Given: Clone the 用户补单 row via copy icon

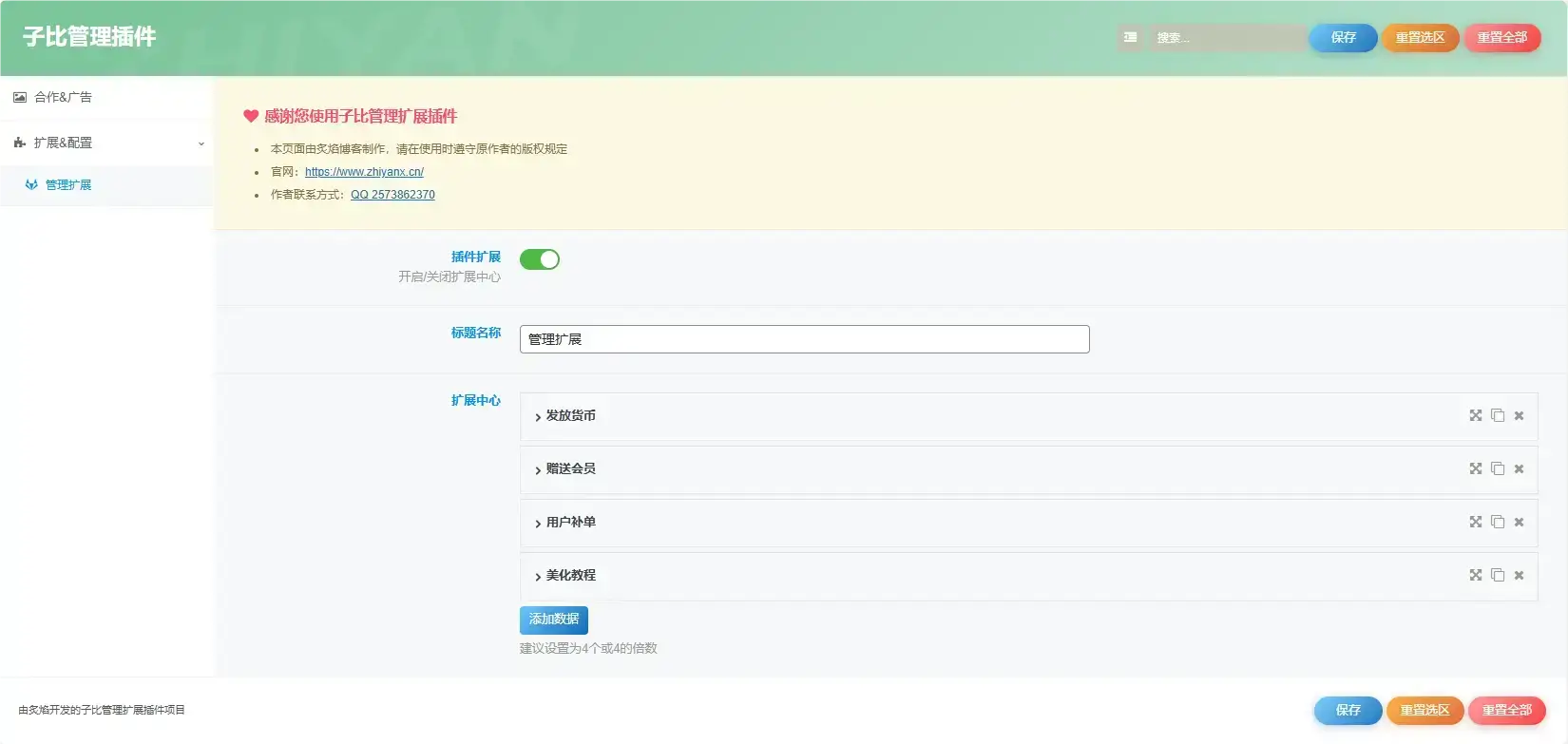Looking at the screenshot, I should tap(1498, 522).
